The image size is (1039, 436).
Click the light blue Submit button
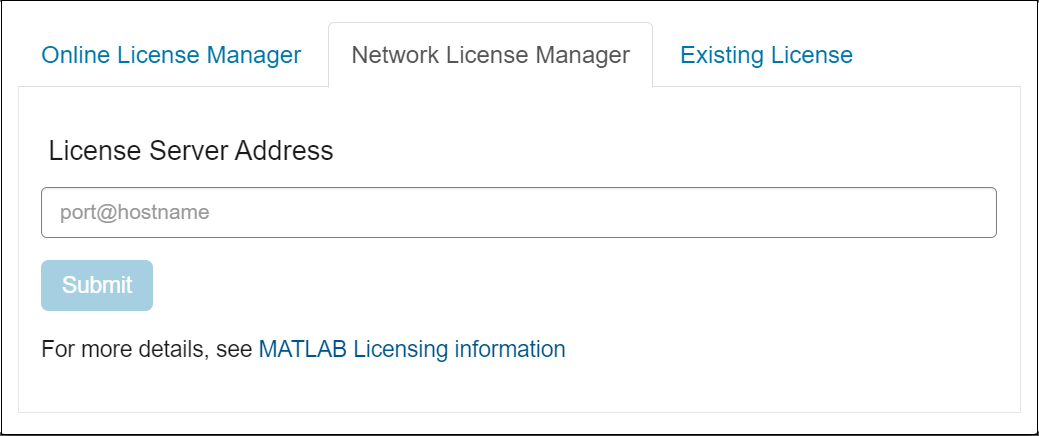point(97,285)
